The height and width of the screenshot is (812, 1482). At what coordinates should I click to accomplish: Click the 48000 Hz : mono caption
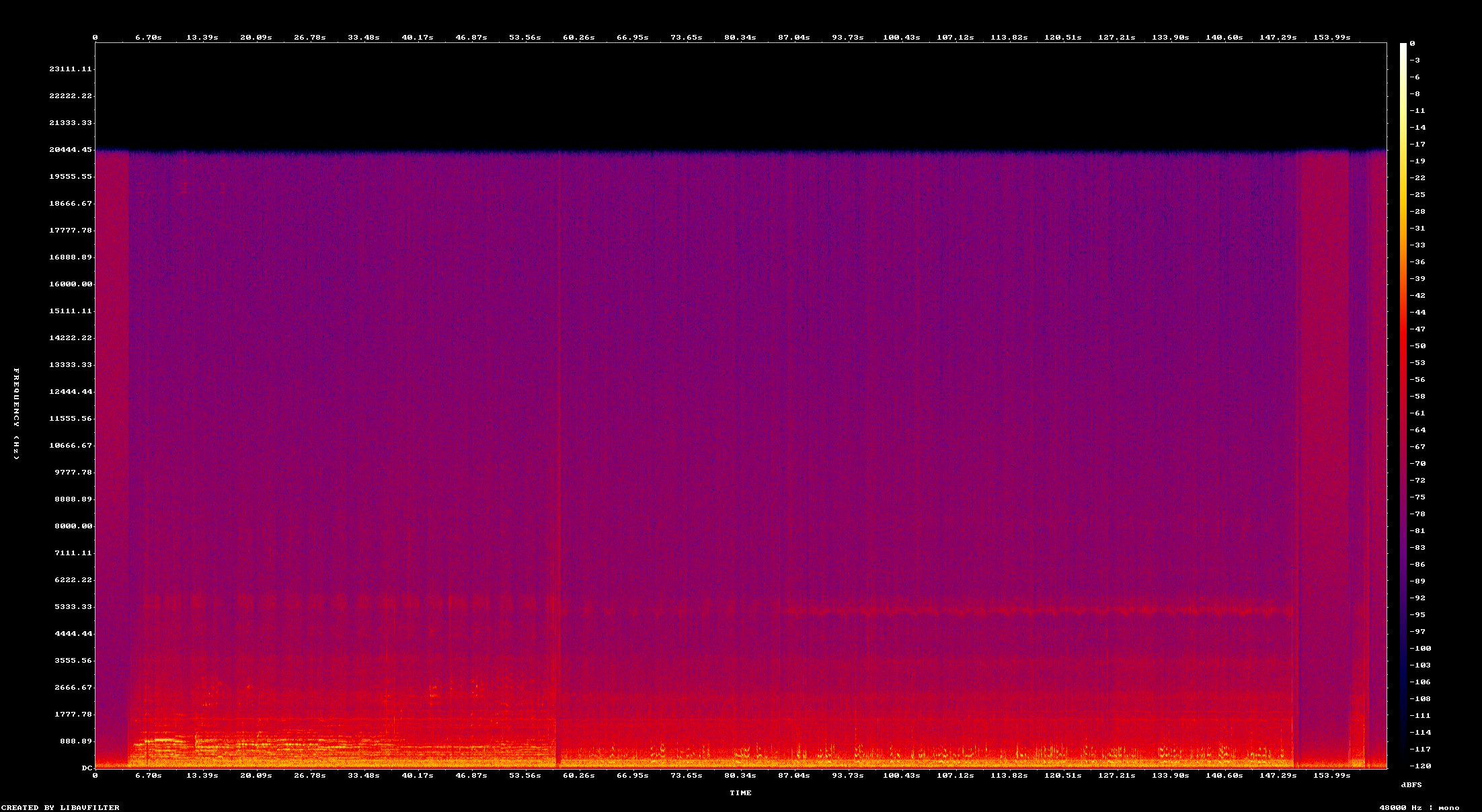point(1419,808)
